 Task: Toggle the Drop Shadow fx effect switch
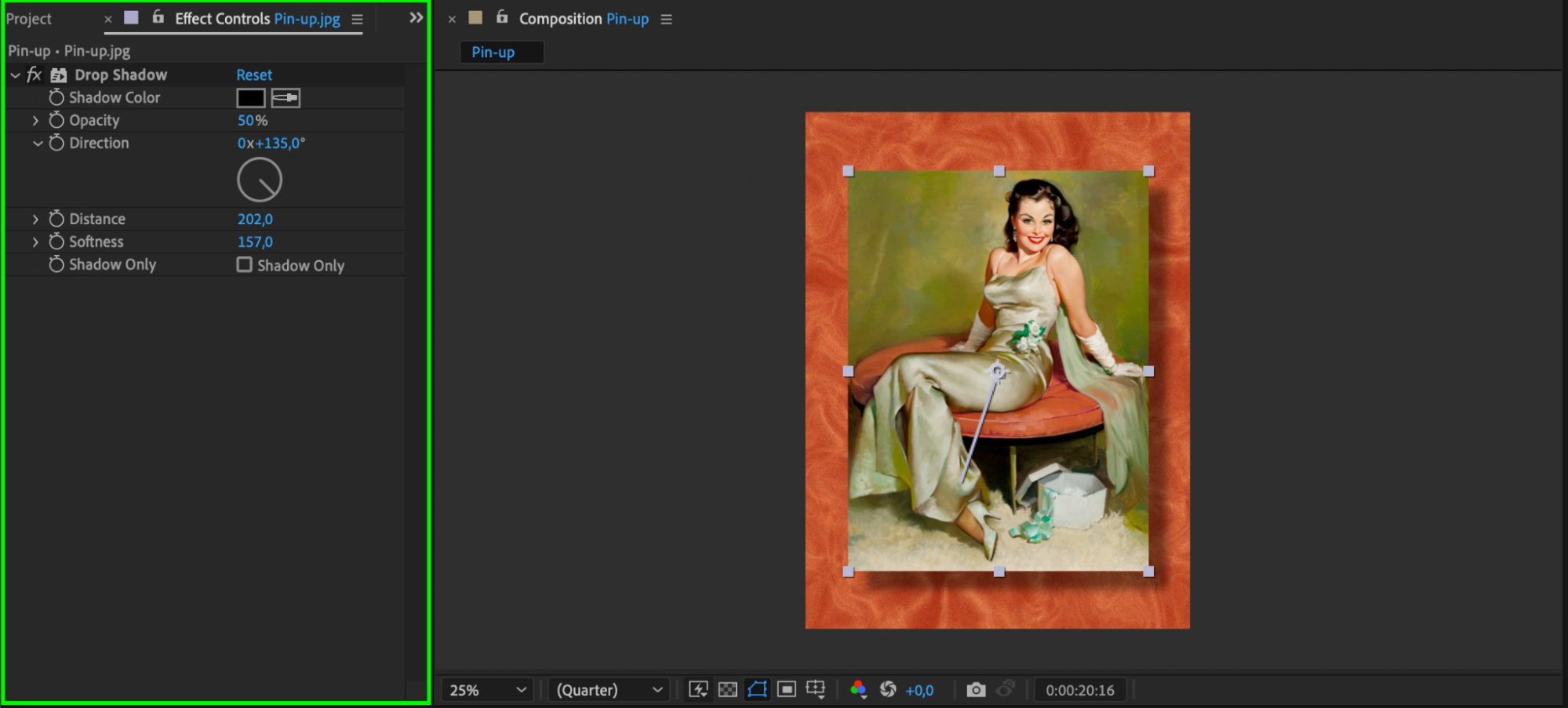[34, 74]
